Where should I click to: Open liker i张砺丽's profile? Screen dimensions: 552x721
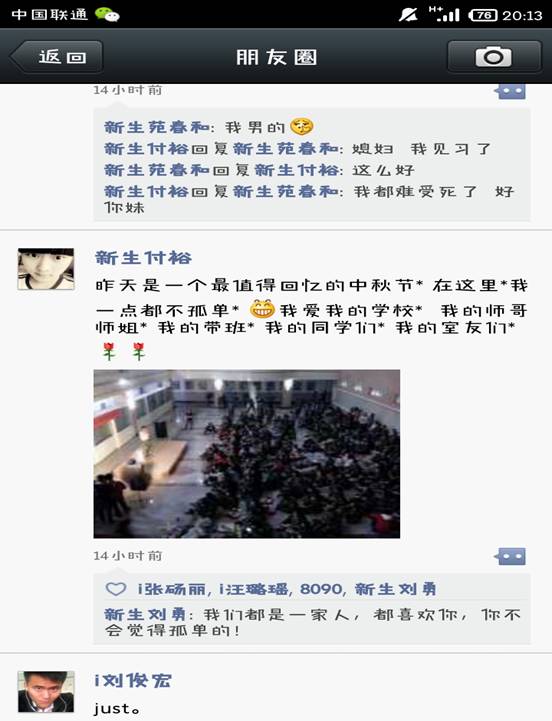(x=174, y=589)
